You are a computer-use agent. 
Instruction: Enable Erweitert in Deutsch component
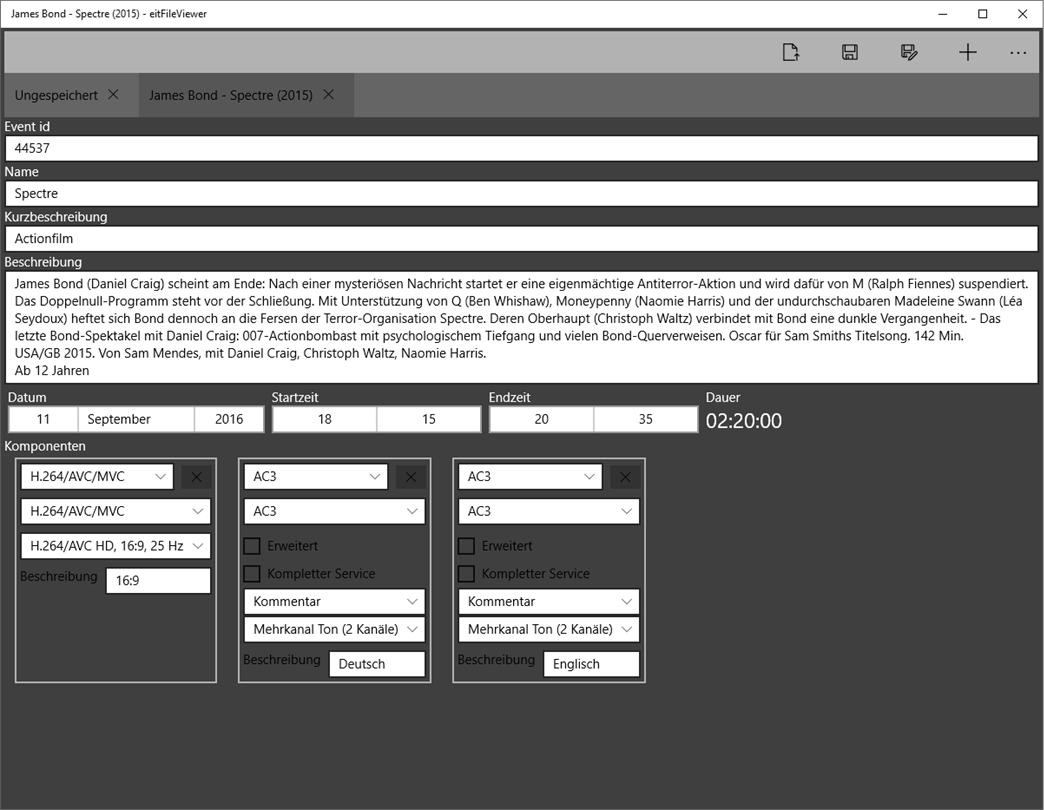click(252, 546)
